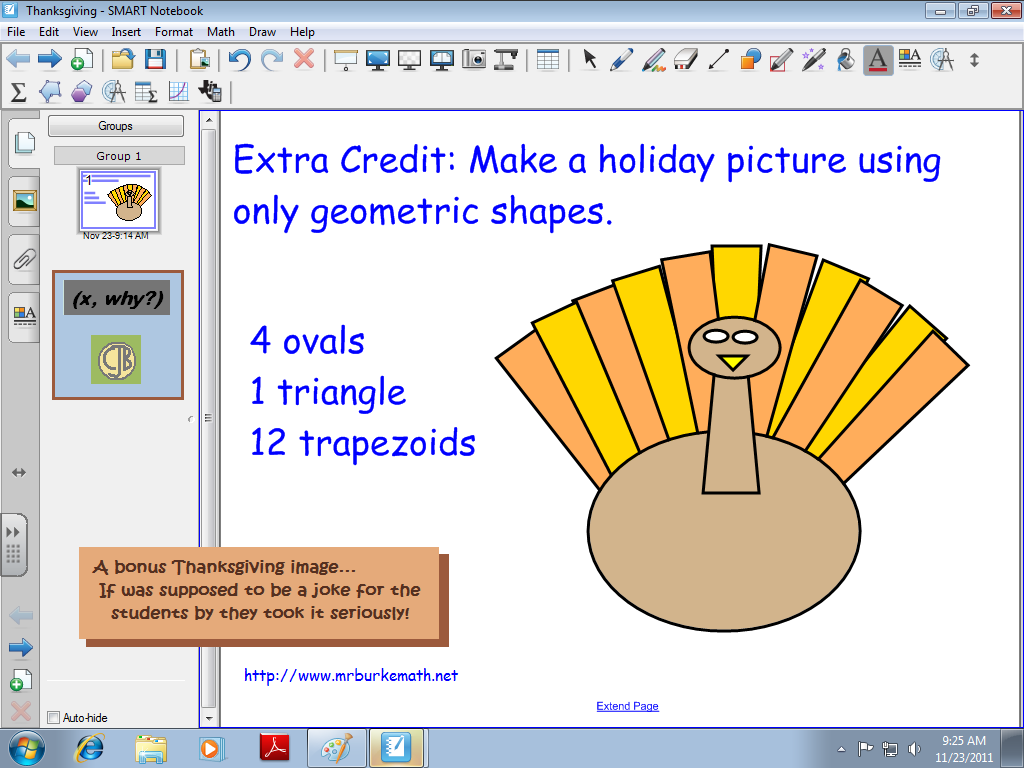
Task: Insert a graph from toolbar
Action: [x=178, y=91]
